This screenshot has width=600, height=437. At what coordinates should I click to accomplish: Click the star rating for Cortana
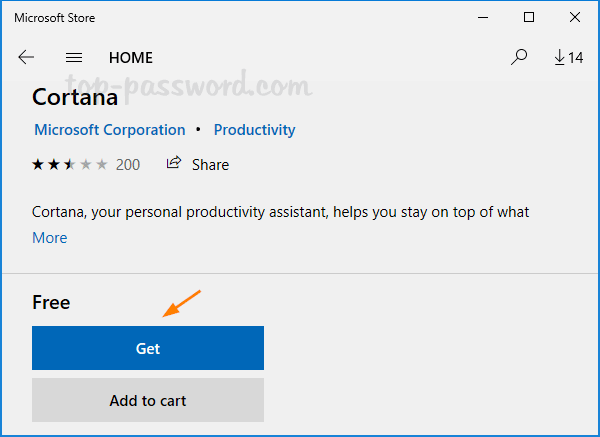[68, 164]
